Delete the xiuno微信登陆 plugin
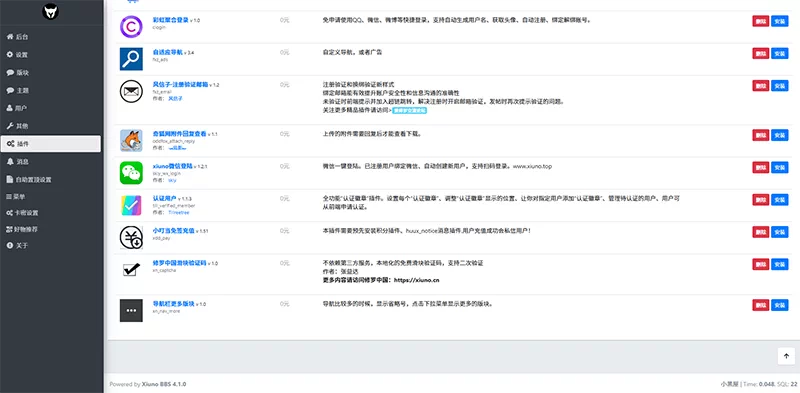Image resolution: width=800 pixels, height=393 pixels. click(x=760, y=167)
